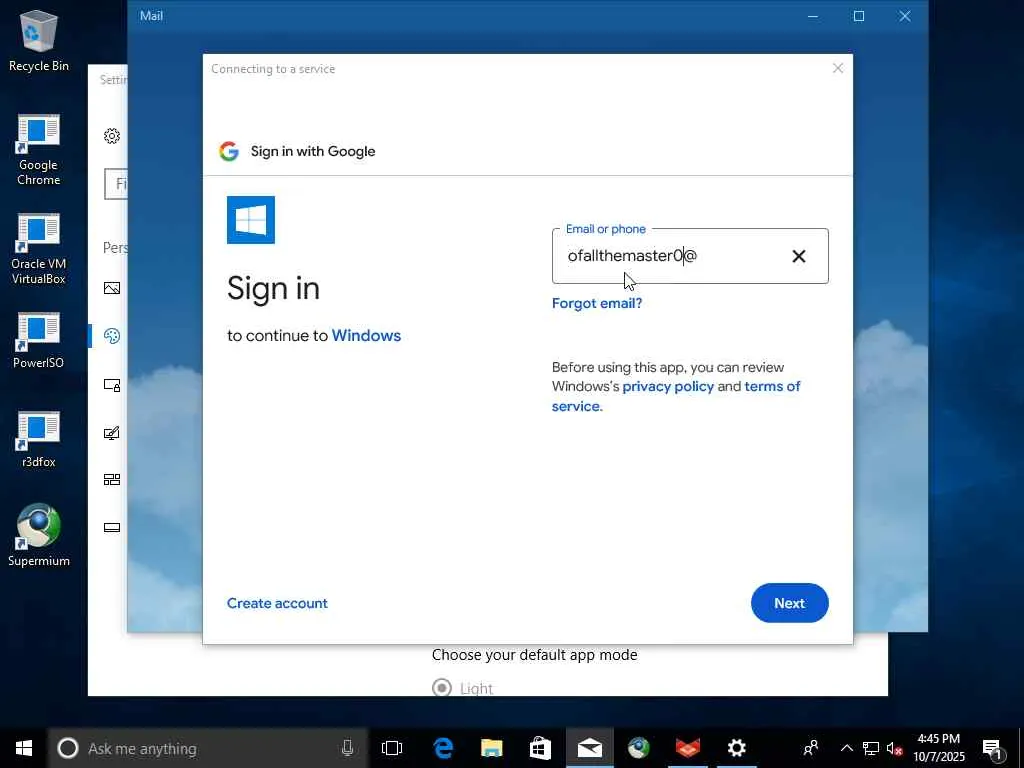The height and width of the screenshot is (768, 1024).
Task: Open the Forgot email? link
Action: [x=597, y=303]
